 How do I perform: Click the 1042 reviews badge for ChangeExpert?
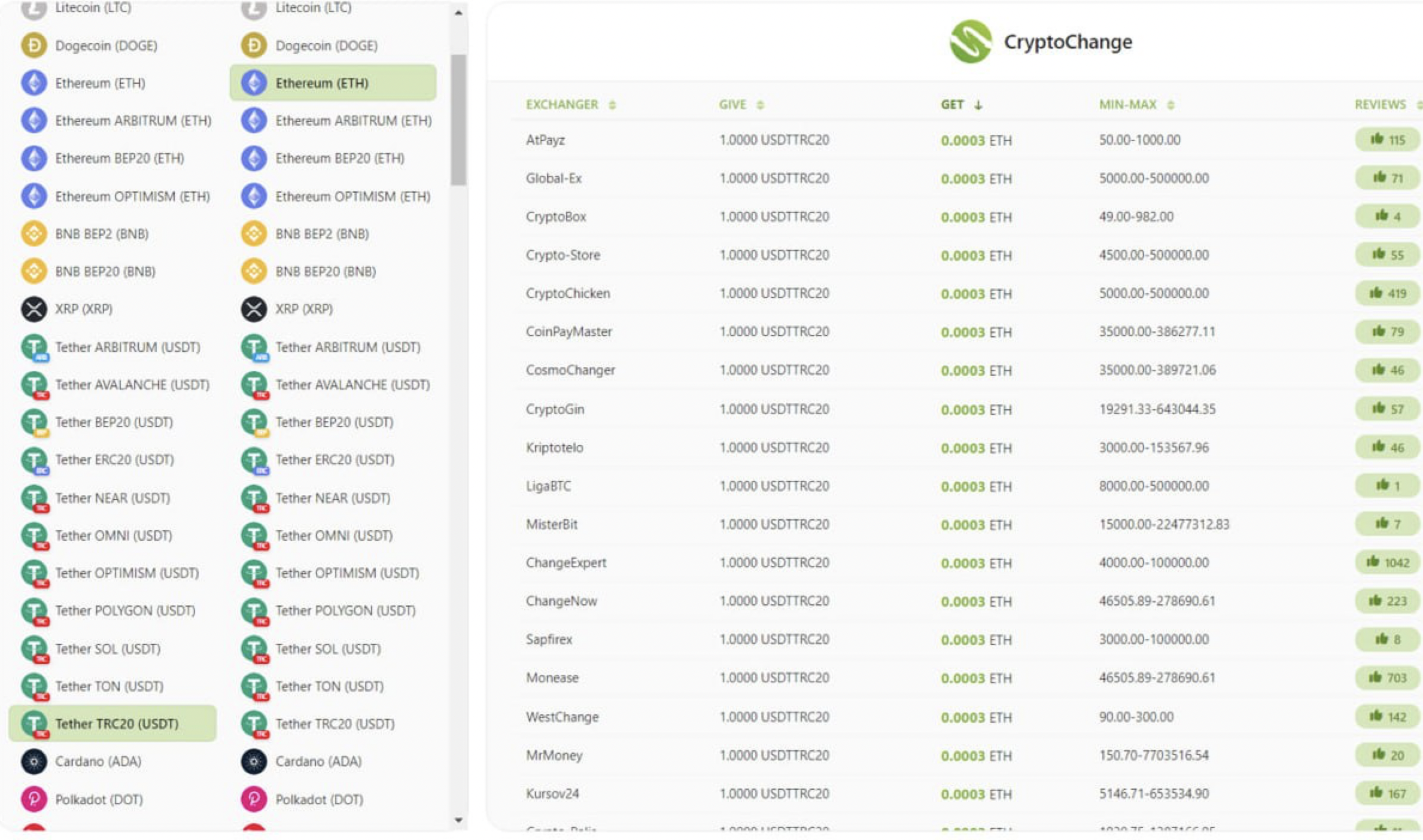pyautogui.click(x=1388, y=562)
